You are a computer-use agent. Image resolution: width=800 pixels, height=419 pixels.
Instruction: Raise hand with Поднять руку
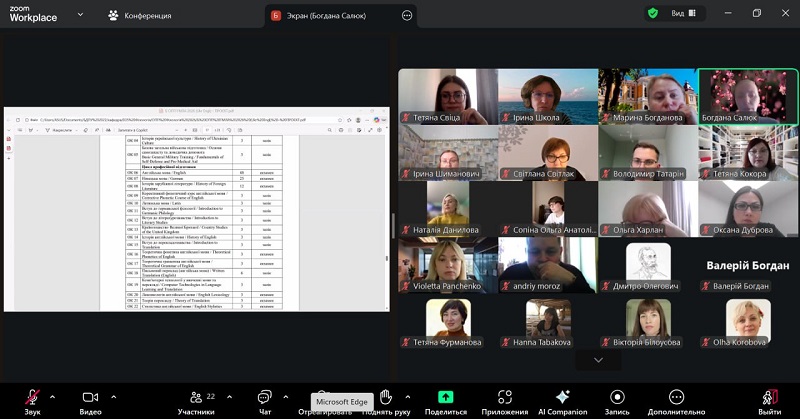(x=386, y=401)
